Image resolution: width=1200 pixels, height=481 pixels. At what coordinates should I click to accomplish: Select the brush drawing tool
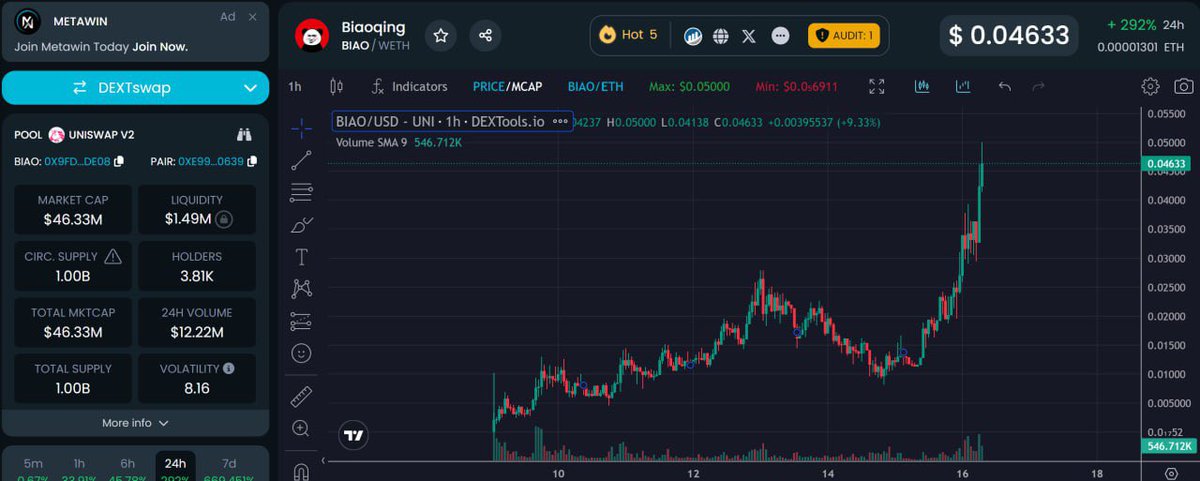coord(301,225)
